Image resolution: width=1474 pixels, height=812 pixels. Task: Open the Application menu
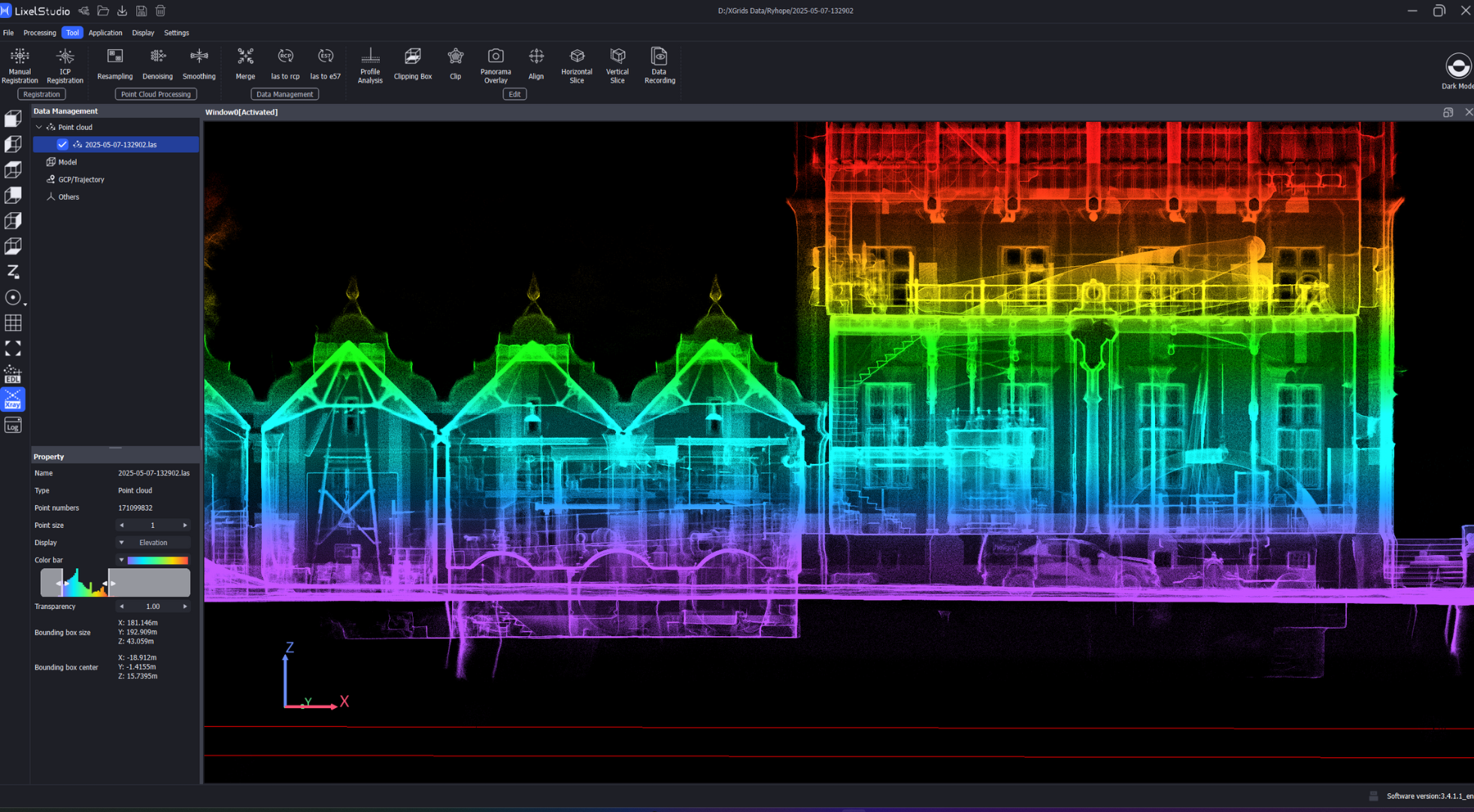tap(105, 32)
